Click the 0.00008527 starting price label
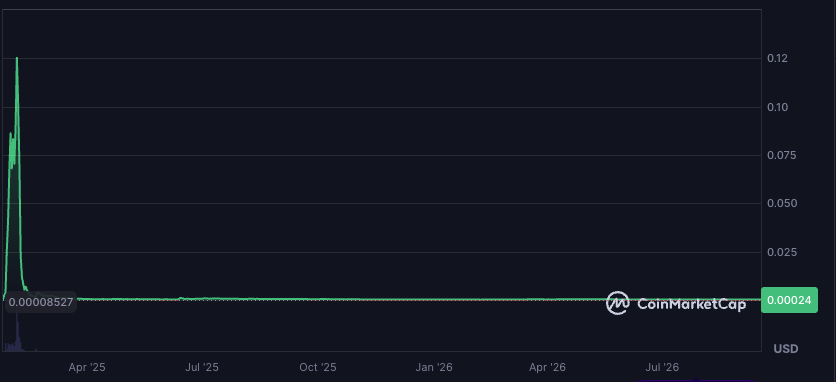 (41, 303)
